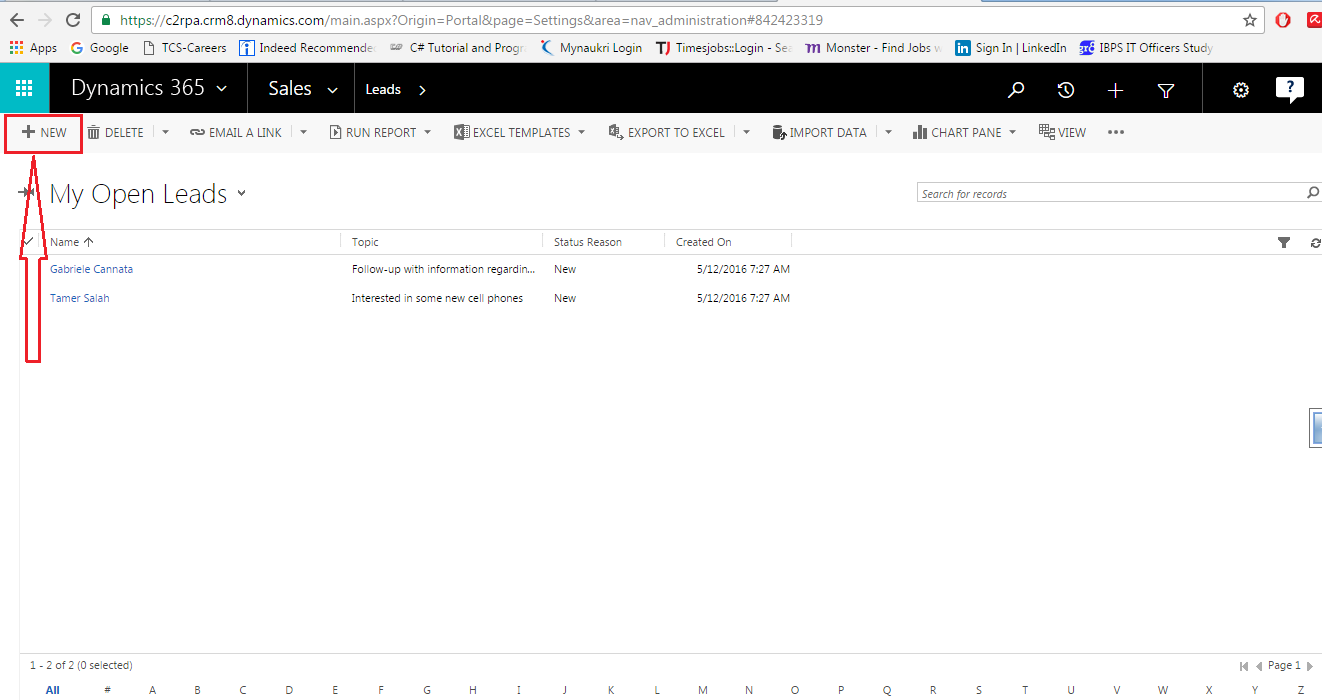This screenshot has width=1322, height=700.
Task: Expand the Sales area menu
Action: [332, 89]
